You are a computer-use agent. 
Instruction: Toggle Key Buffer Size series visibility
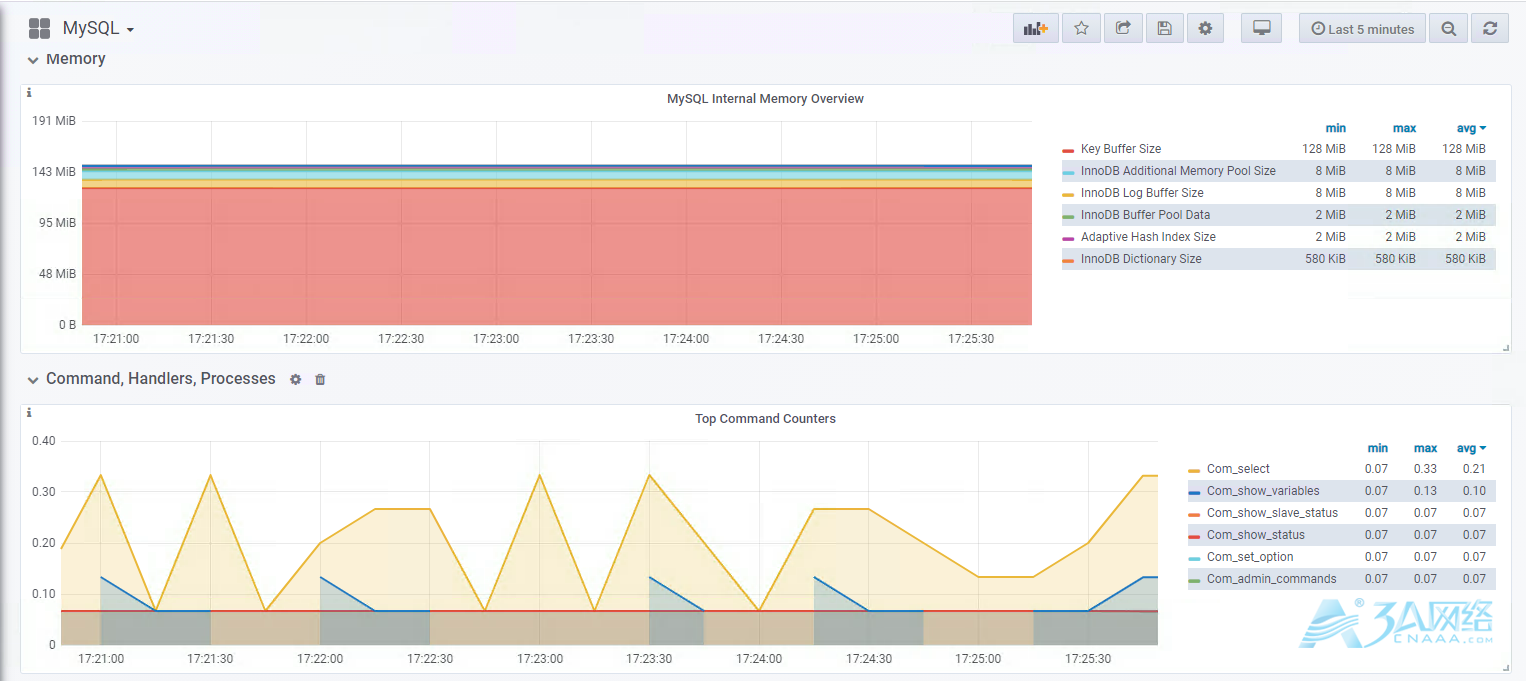1121,149
